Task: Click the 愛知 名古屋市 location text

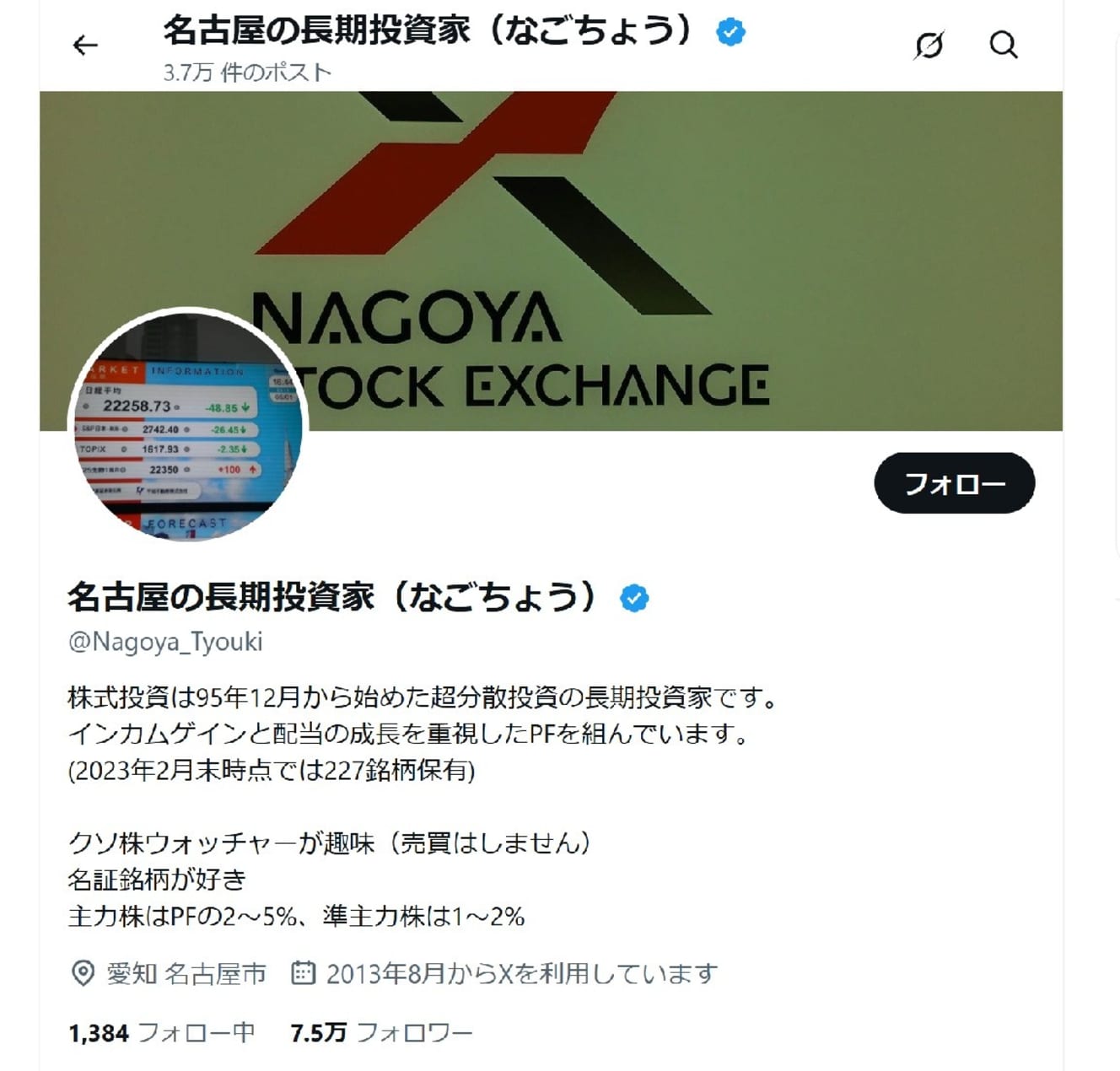Action: tap(186, 973)
